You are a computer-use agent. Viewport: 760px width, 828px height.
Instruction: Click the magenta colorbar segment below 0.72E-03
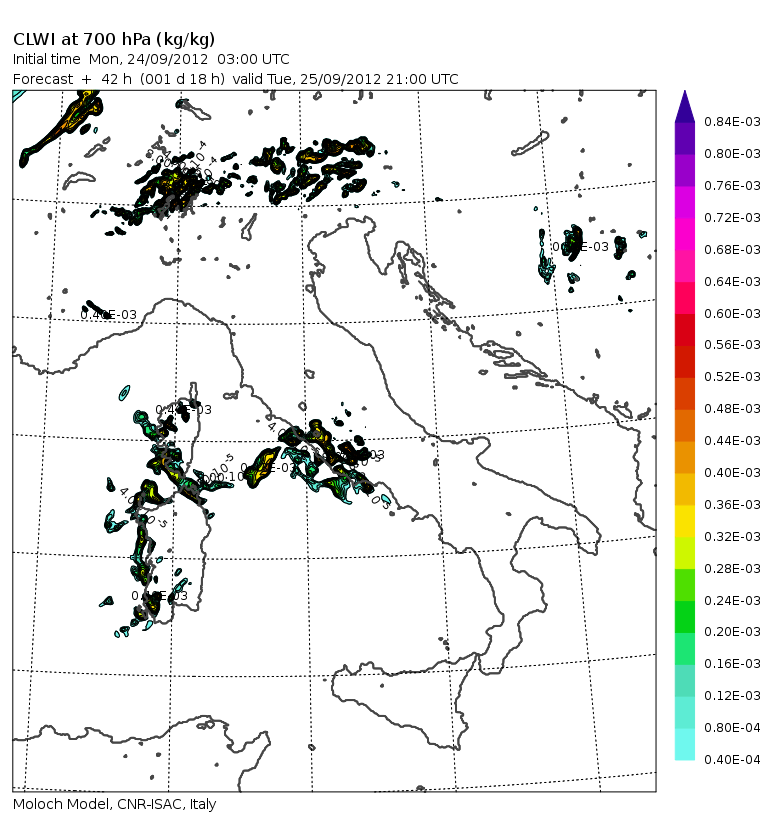pos(684,233)
